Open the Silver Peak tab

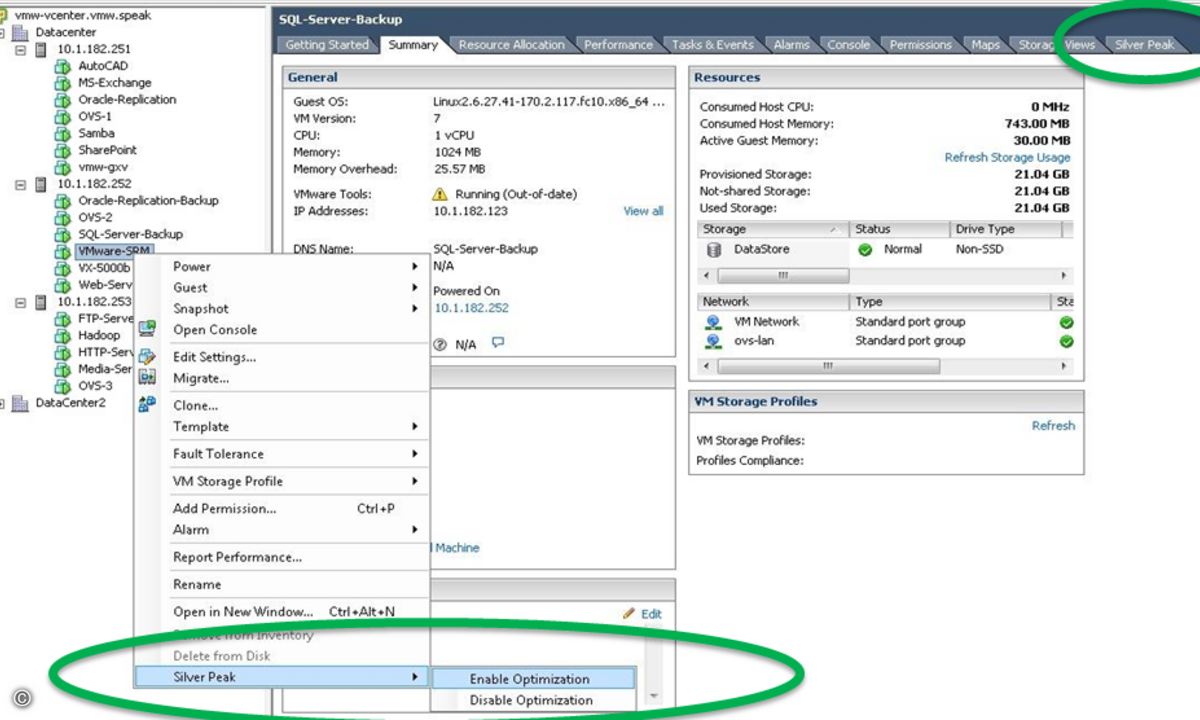point(1145,45)
